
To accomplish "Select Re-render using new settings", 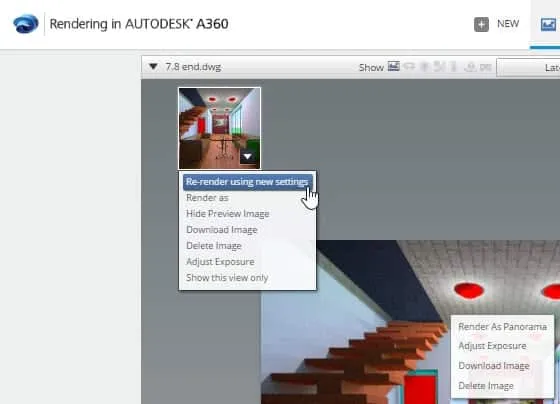I will [x=247, y=182].
